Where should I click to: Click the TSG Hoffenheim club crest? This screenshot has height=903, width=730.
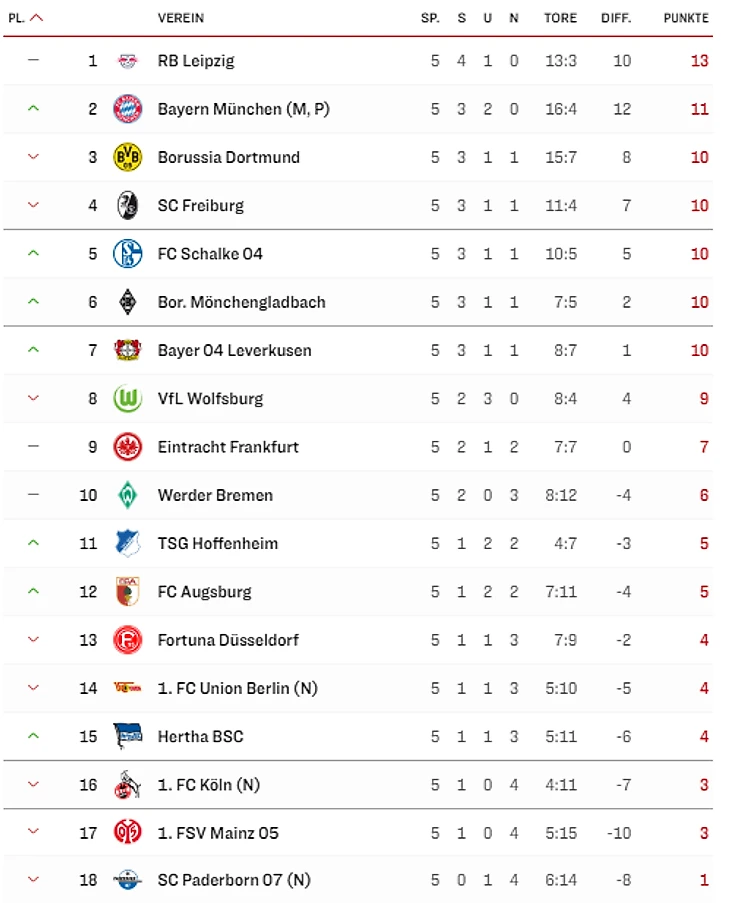tap(127, 543)
